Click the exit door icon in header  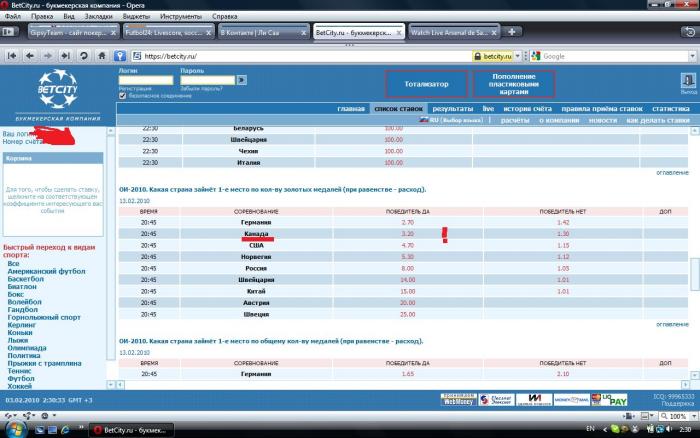tap(688, 81)
